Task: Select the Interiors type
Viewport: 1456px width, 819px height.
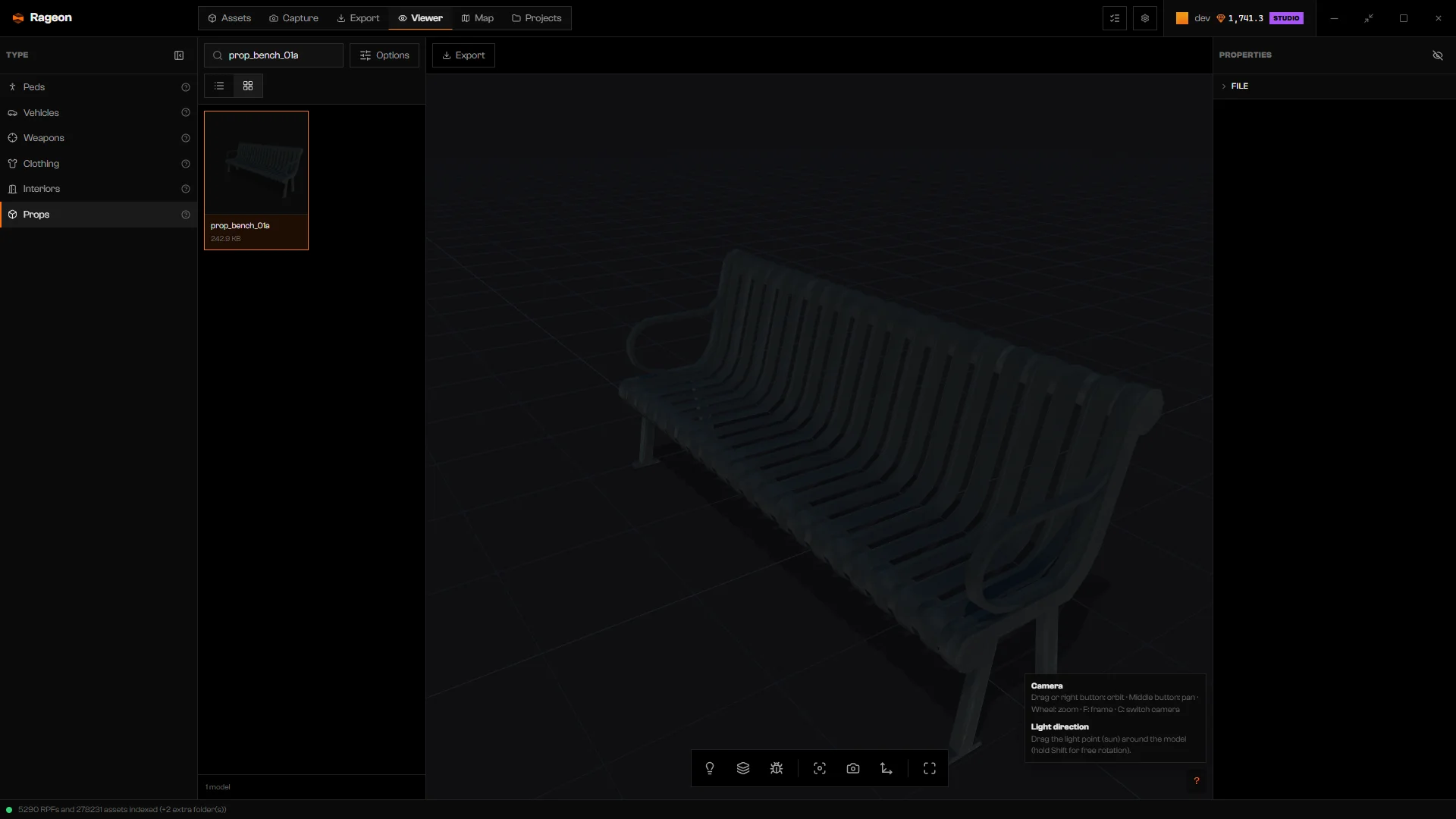Action: coord(99,189)
